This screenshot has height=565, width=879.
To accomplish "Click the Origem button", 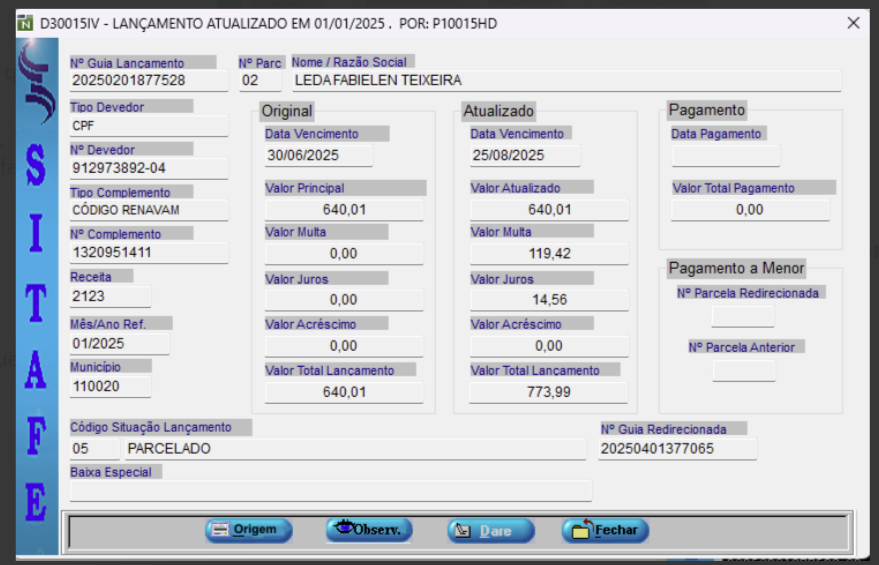I will 248,530.
